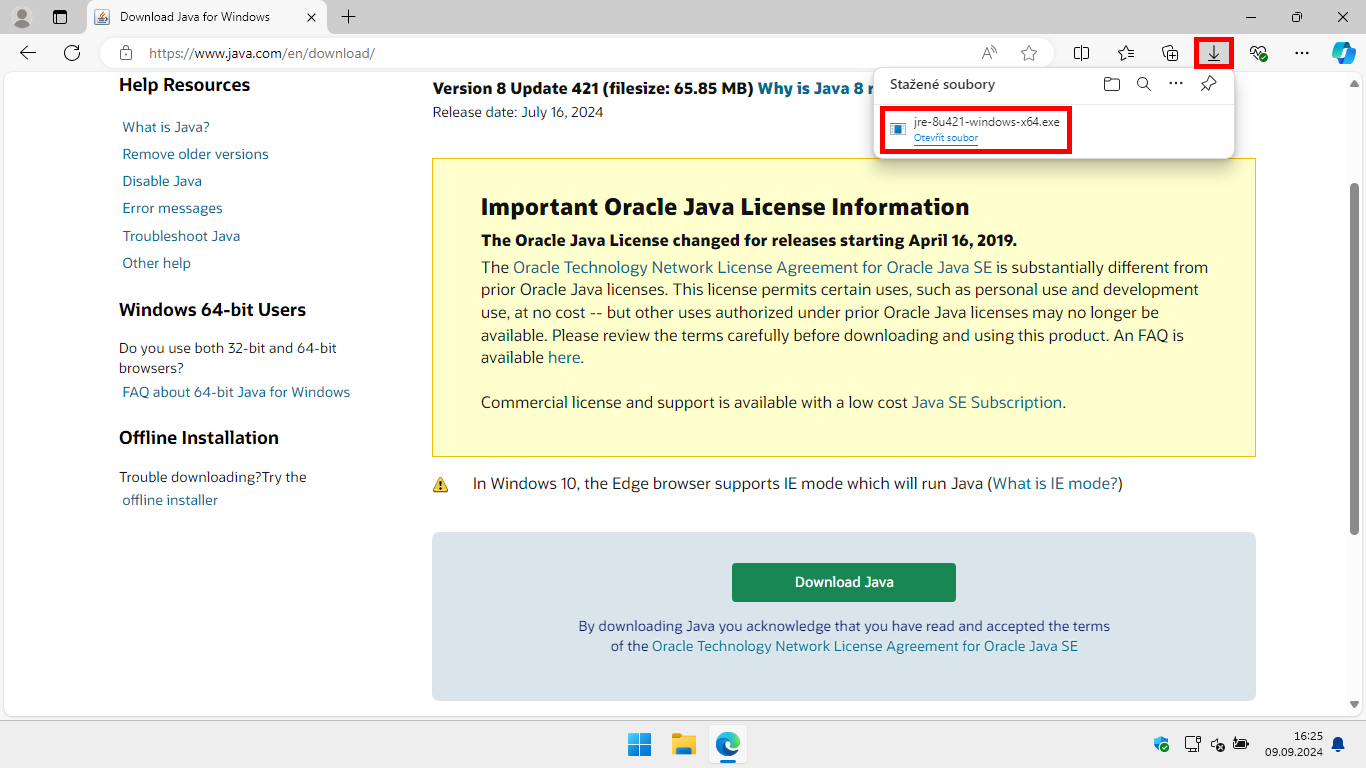Open the profile avatar icon
This screenshot has height=768, width=1366.
22,17
